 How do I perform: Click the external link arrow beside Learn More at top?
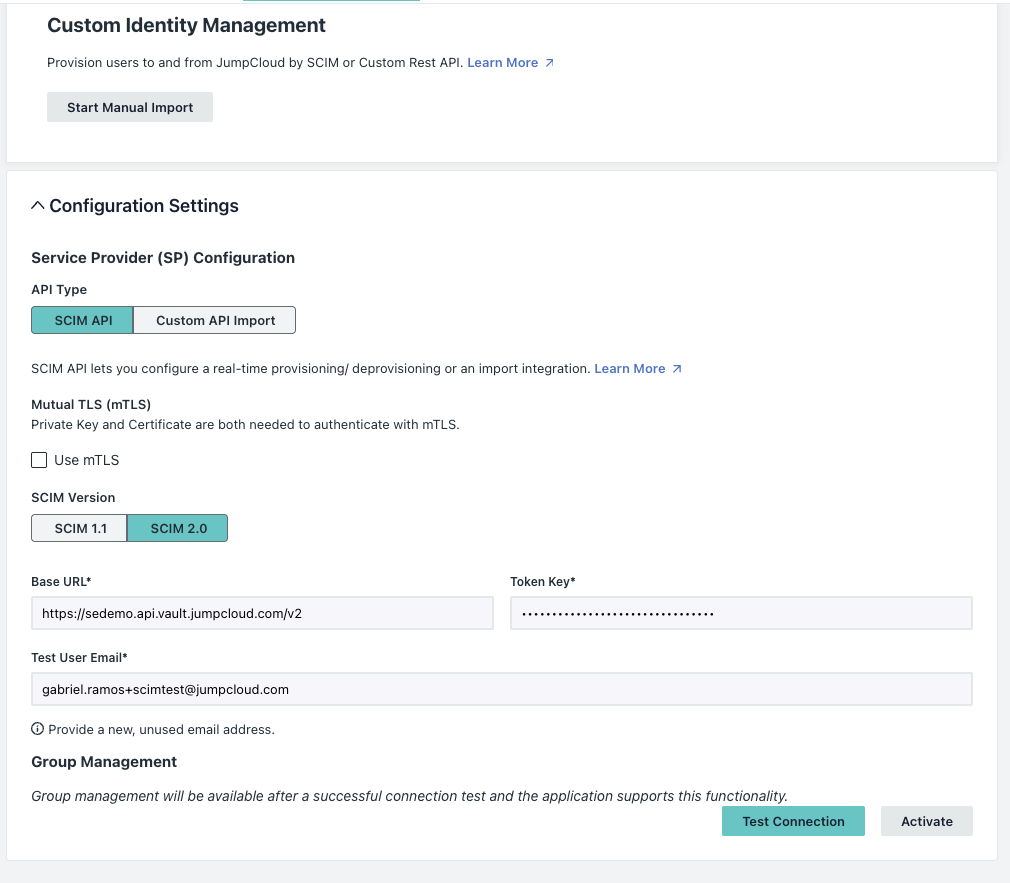coord(548,62)
